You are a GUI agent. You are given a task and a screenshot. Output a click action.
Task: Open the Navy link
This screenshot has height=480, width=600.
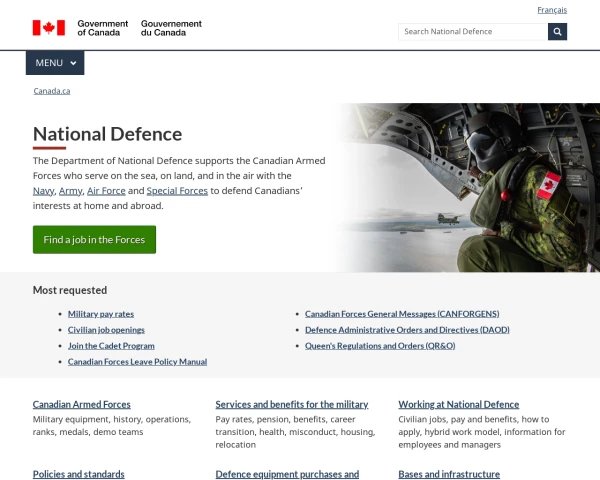tap(43, 190)
